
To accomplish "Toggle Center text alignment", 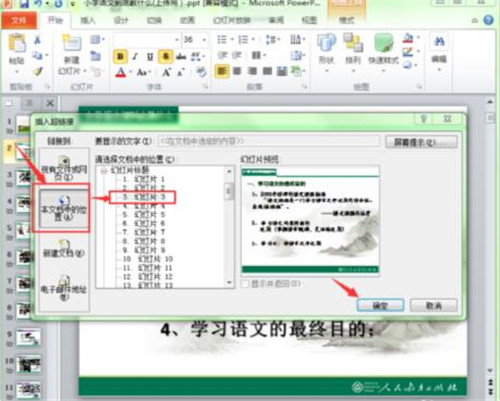I will click(237, 71).
